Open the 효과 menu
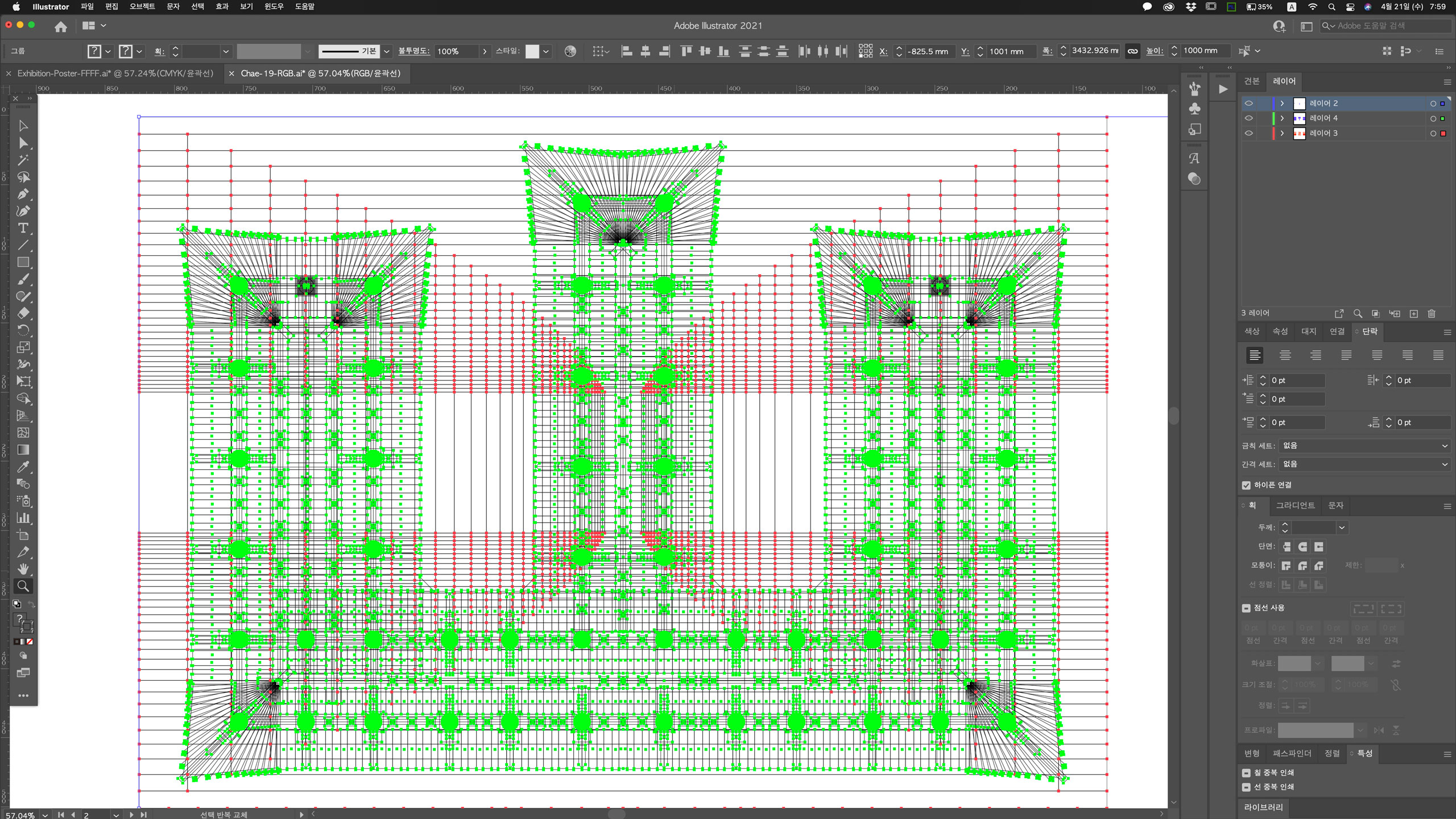Viewport: 1456px width, 819px height. coord(222,6)
